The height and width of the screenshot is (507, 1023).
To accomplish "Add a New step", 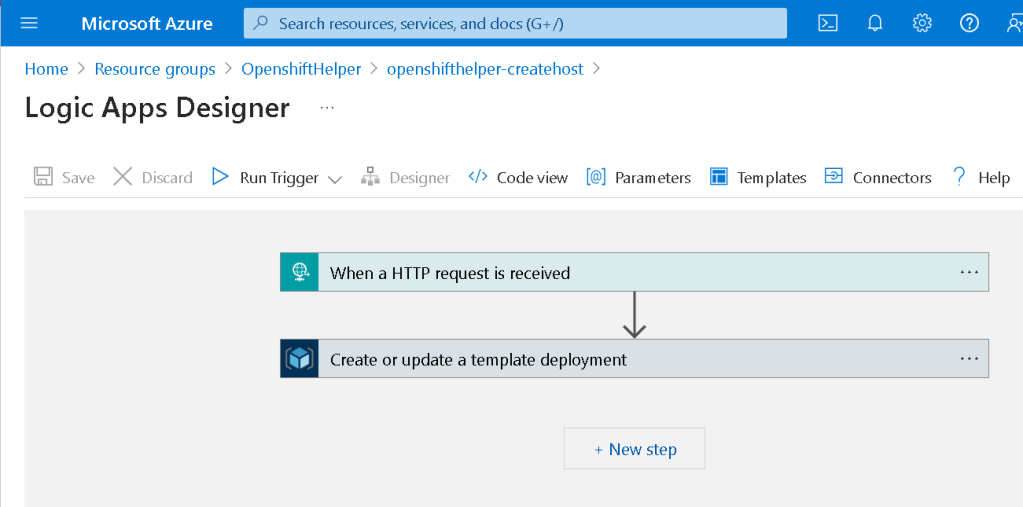I will 634,448.
